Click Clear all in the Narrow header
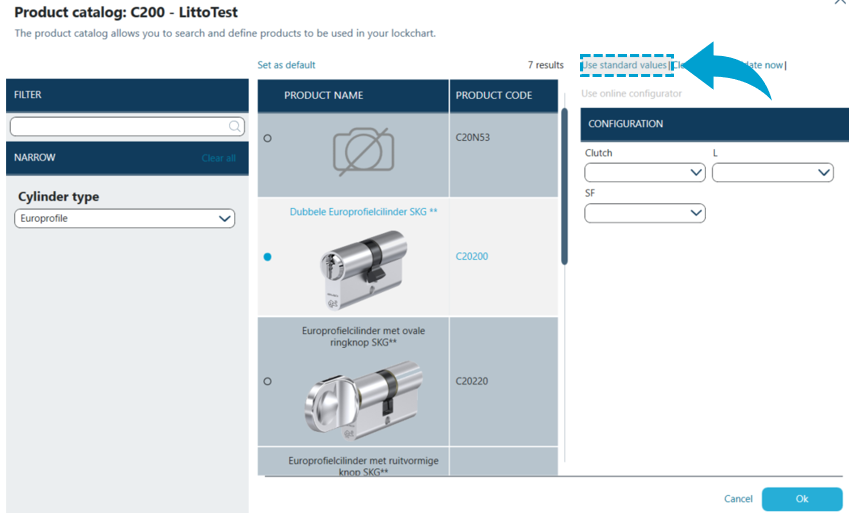Image resolution: width=852 pixels, height=513 pixels. point(218,158)
